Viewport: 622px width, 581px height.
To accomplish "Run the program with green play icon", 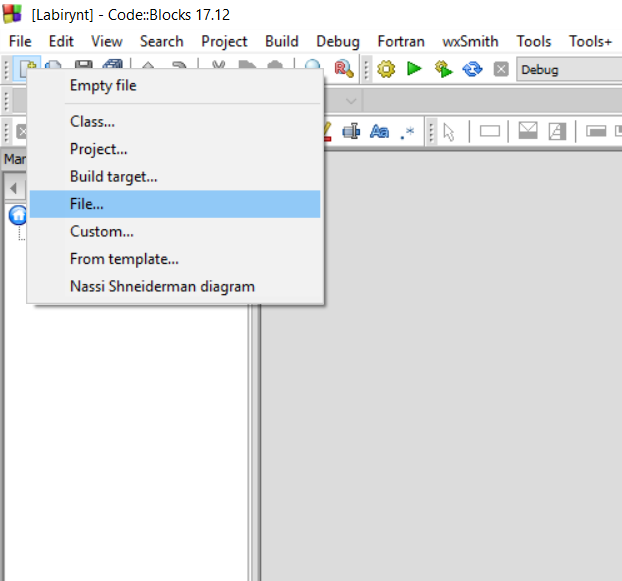I will [x=414, y=69].
